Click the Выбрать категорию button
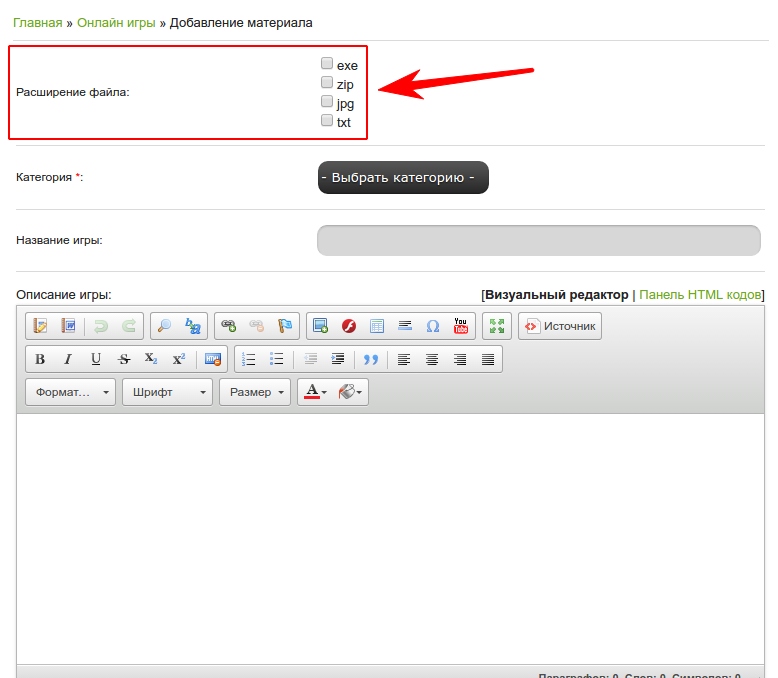 [403, 177]
